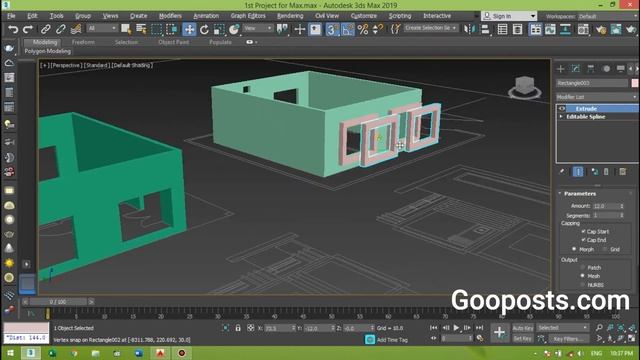
Task: Click the Select by Name icon
Action: (141, 29)
